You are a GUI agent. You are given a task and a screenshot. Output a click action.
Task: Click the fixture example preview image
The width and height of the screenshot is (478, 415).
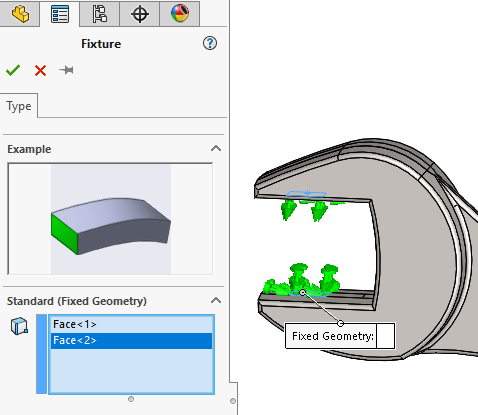click(110, 219)
